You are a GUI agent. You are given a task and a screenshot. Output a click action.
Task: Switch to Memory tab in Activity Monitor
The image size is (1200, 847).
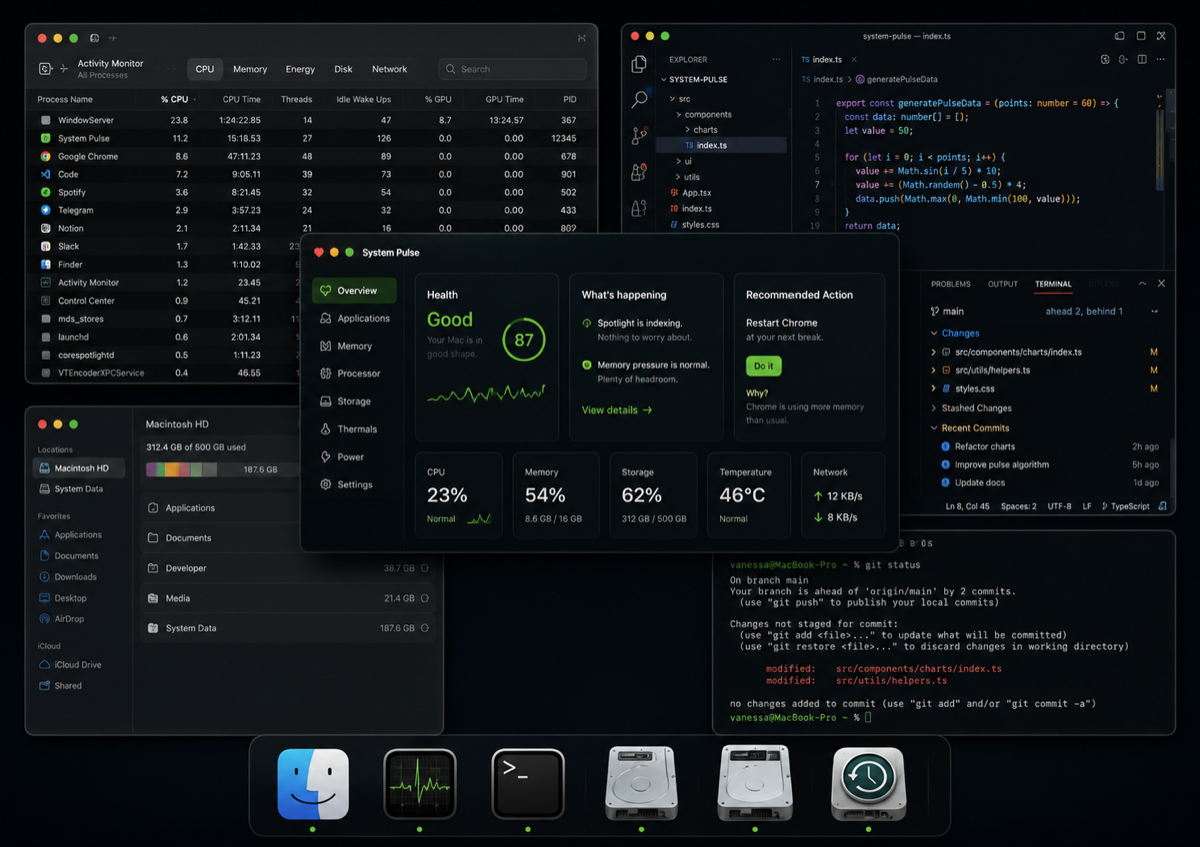coord(250,69)
